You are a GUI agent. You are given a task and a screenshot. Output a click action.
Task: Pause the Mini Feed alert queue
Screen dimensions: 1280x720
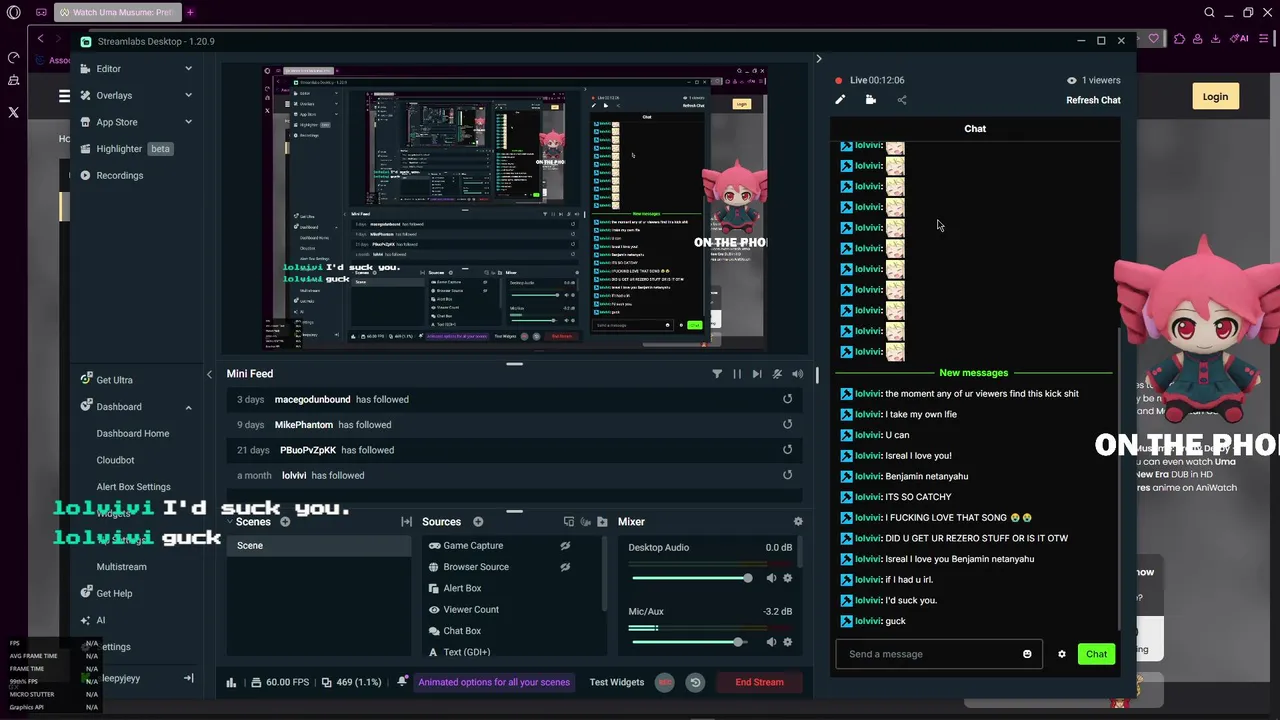737,374
